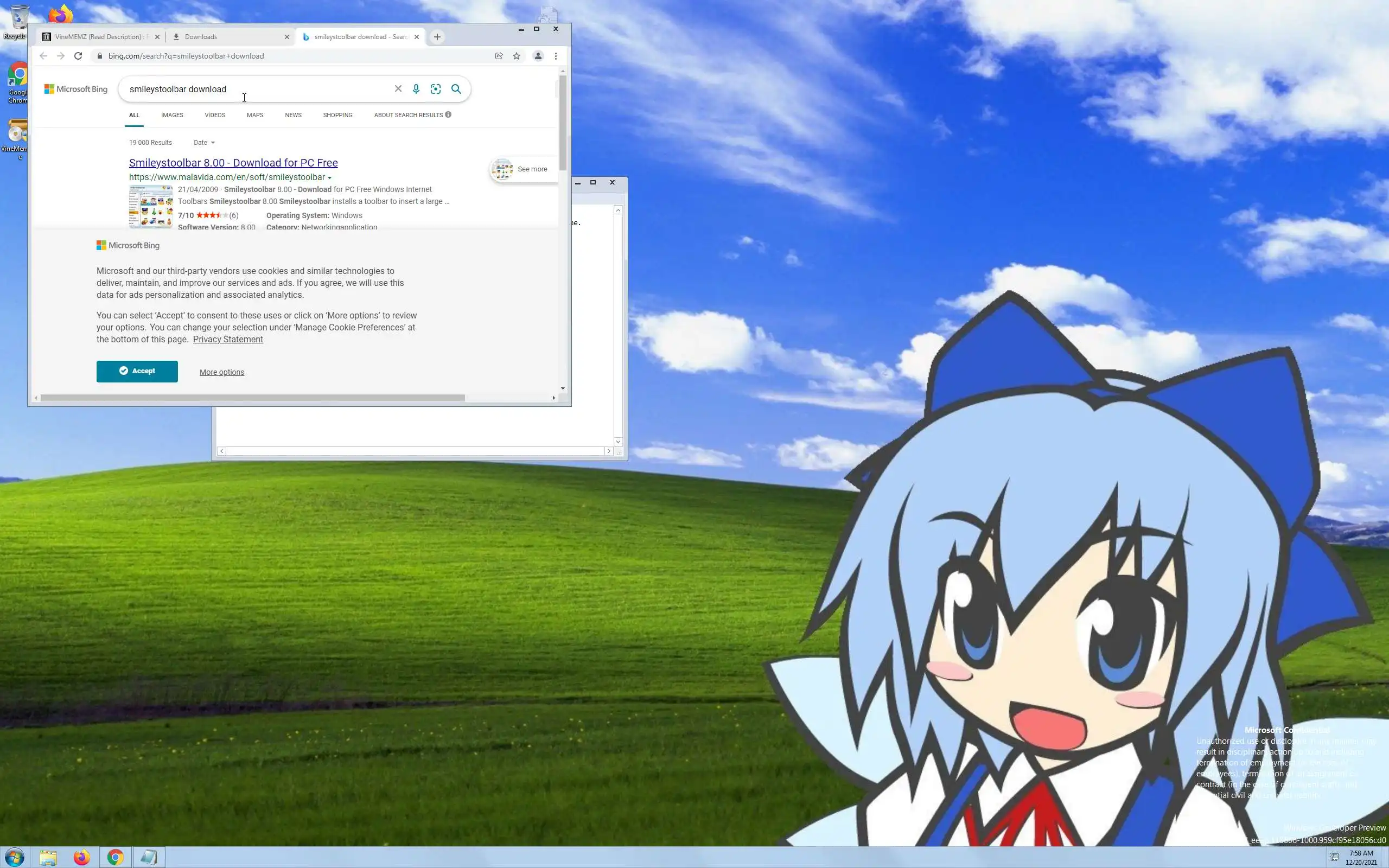The image size is (1389, 868).
Task: Open visual search camera icon
Action: tap(436, 89)
